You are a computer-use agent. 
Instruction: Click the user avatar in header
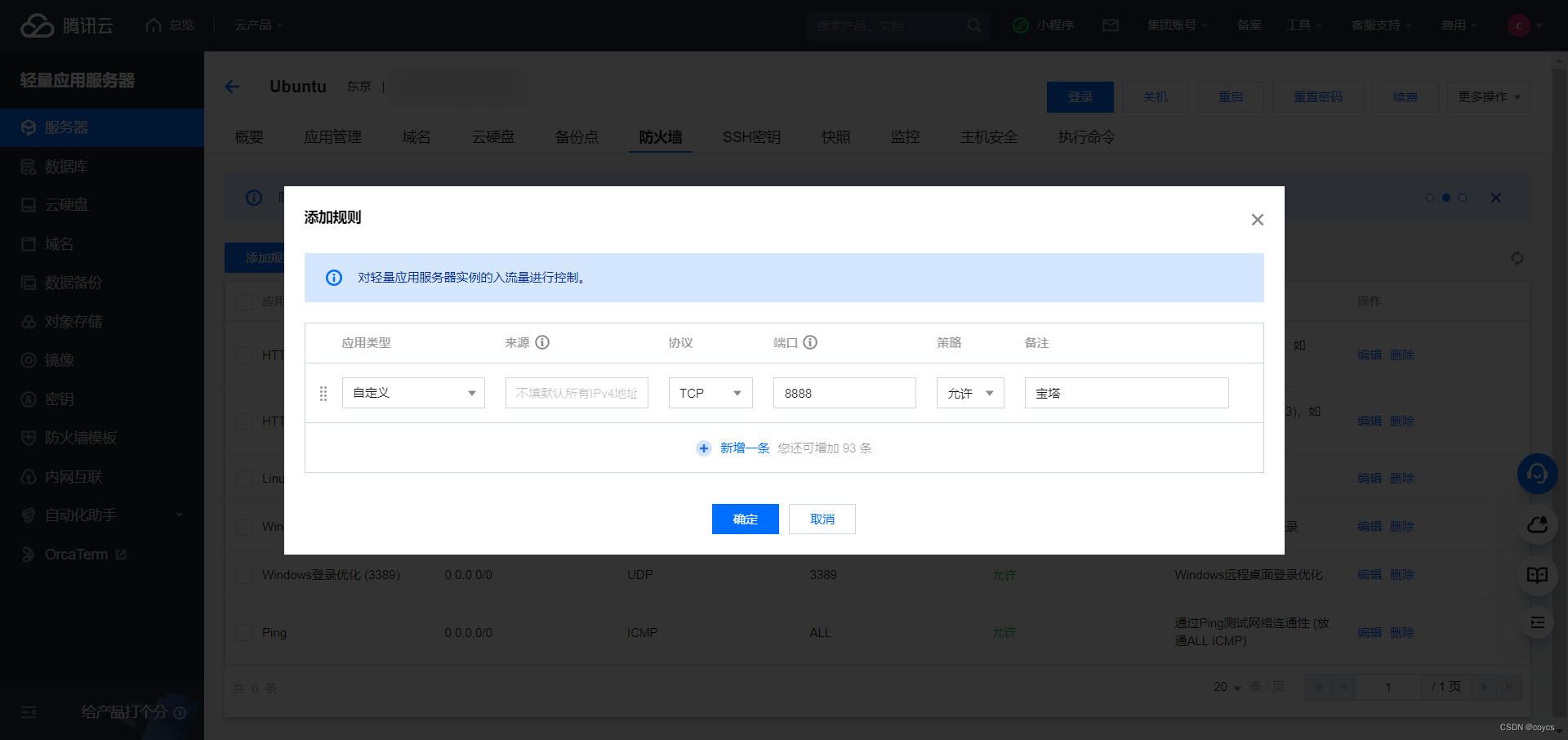[1518, 25]
